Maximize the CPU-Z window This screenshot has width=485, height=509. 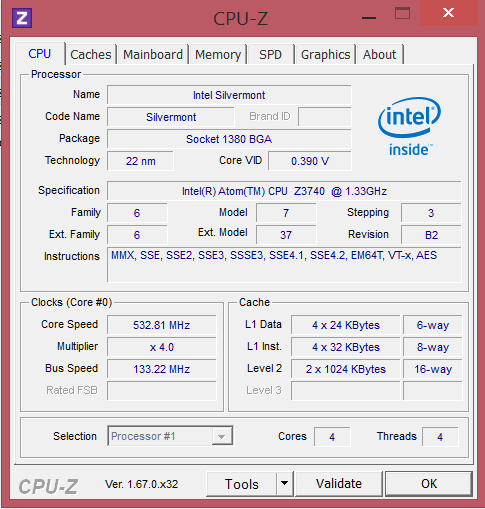pyautogui.click(x=402, y=14)
